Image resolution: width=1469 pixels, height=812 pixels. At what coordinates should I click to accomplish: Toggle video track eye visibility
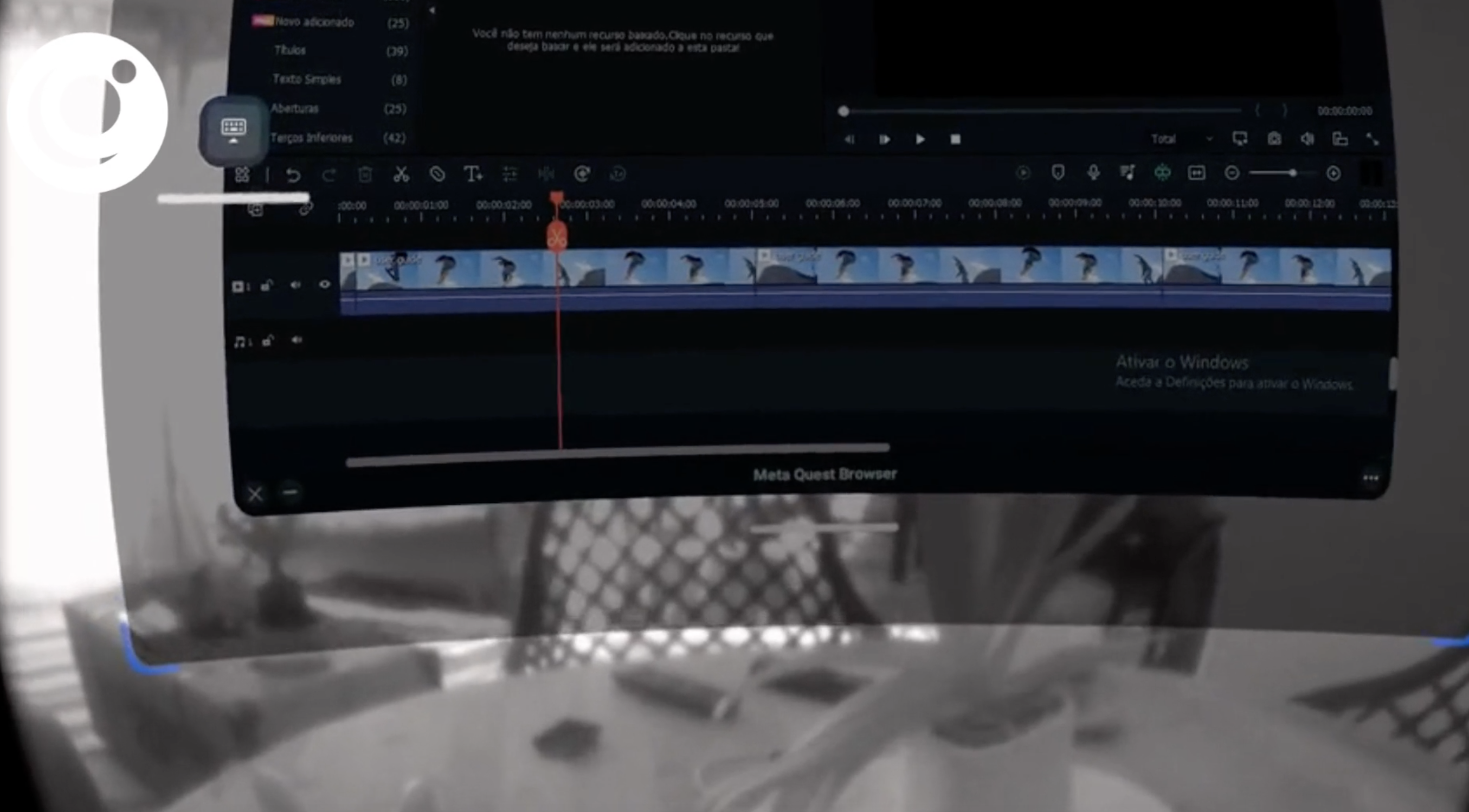(325, 284)
